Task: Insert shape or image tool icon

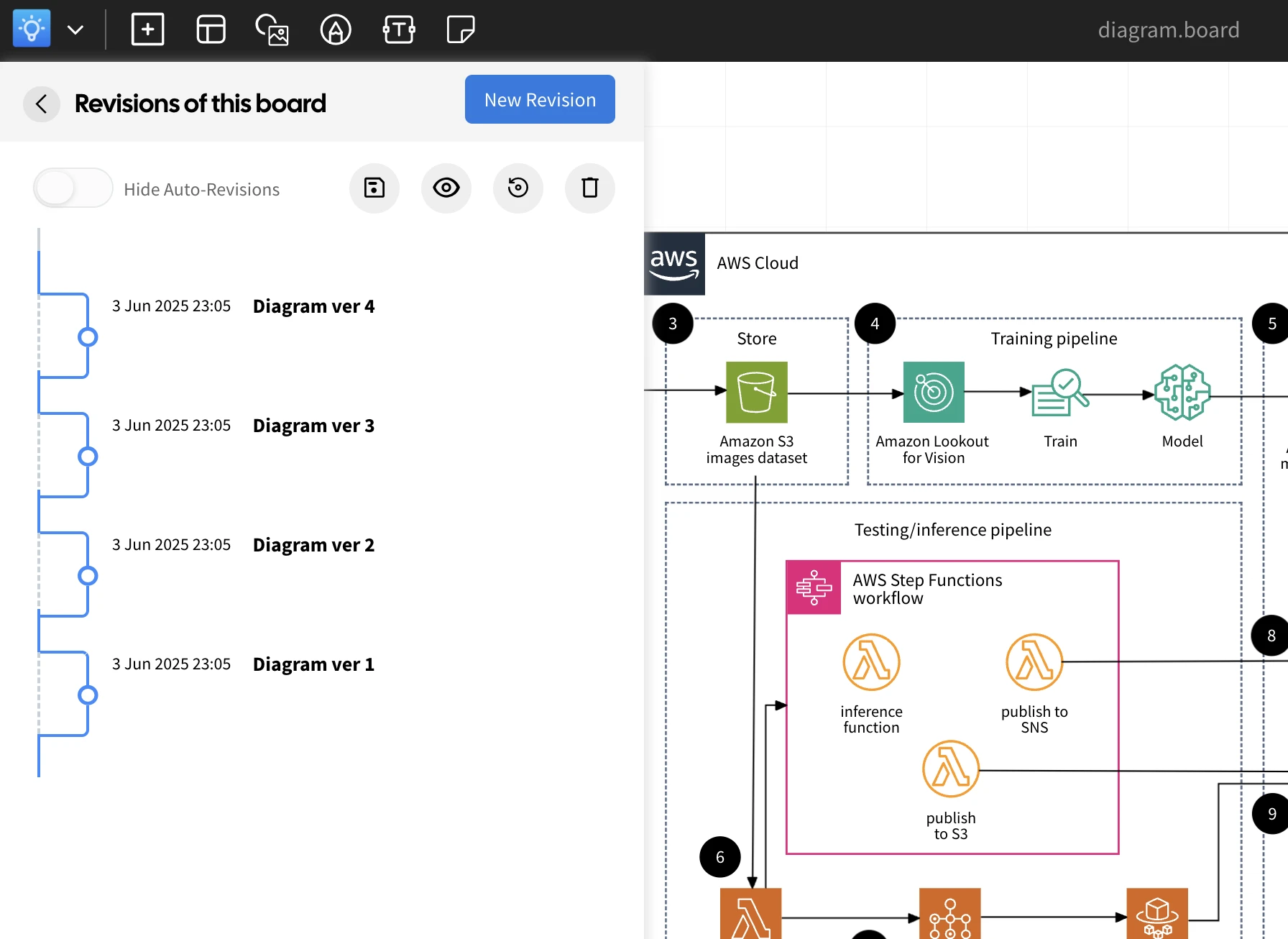Action: 272,29
